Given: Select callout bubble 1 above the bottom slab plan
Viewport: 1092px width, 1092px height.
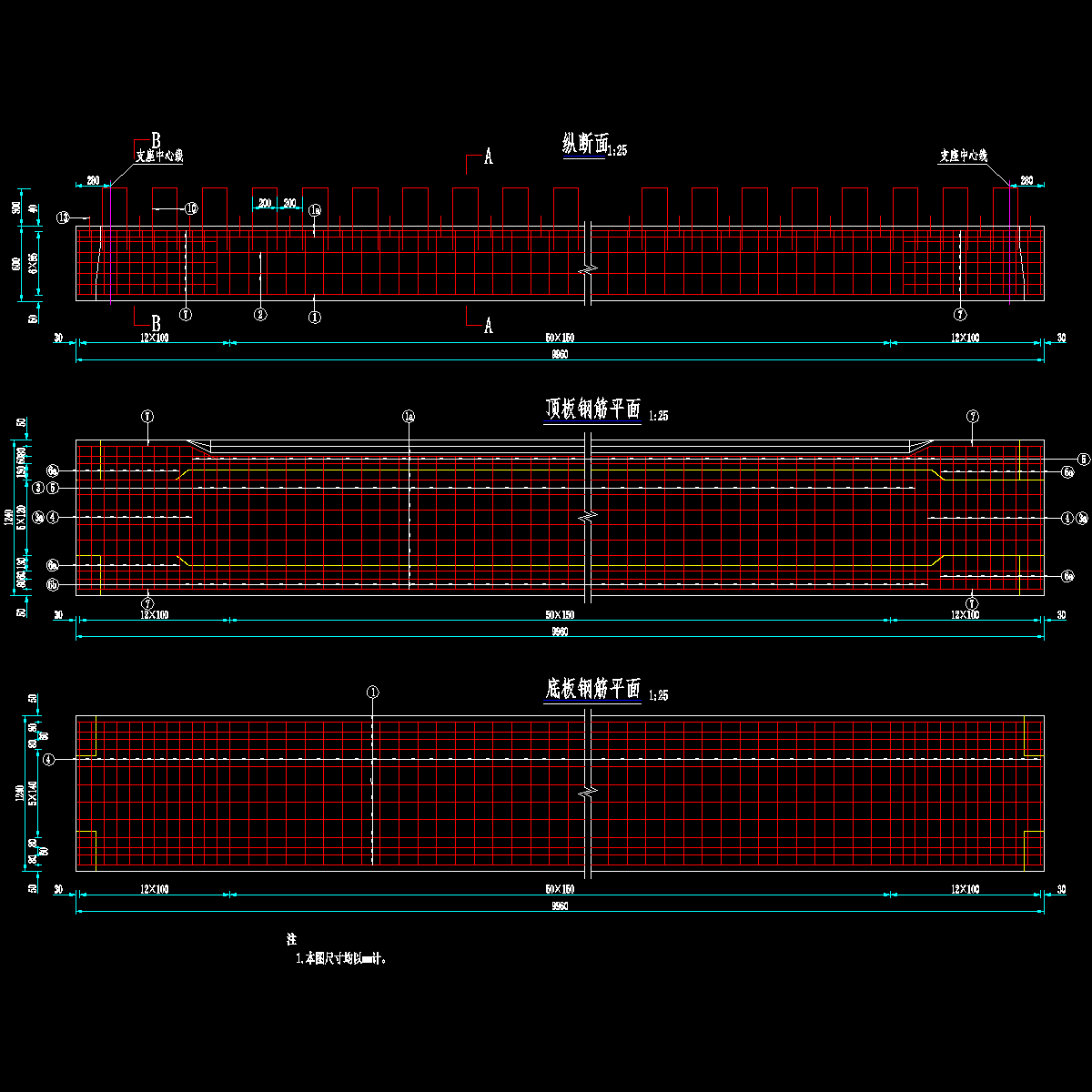Looking at the screenshot, I should click(x=372, y=692).
